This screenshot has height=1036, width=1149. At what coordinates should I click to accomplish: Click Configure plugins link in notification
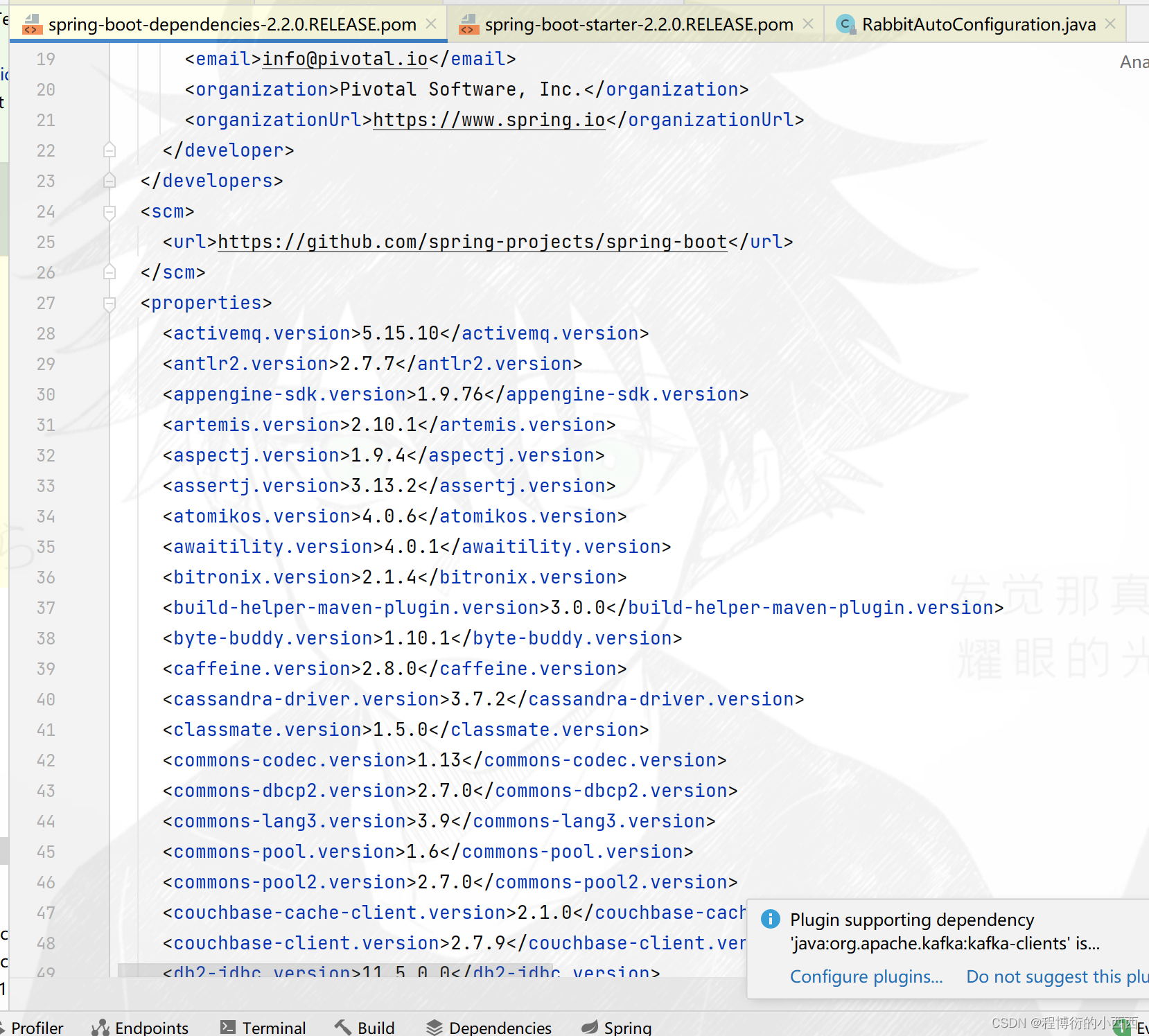(x=866, y=976)
